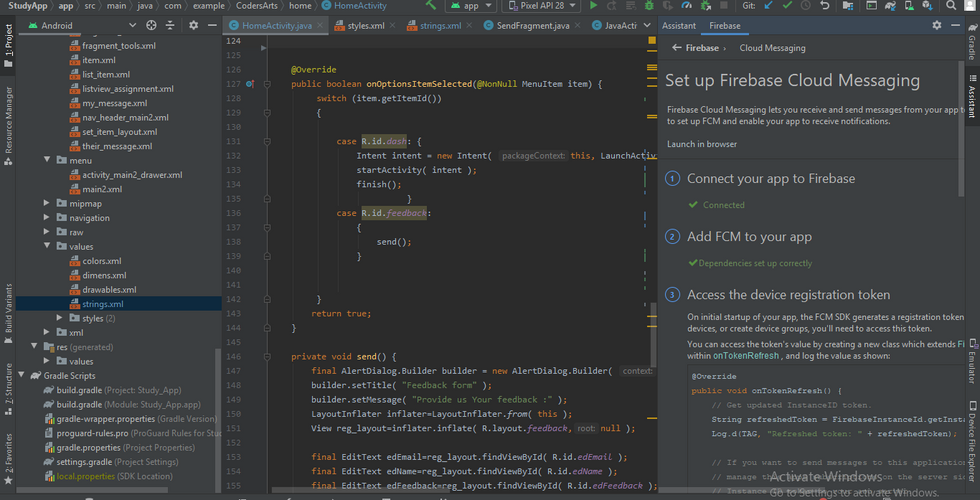
Task: Click the Search Everywhere magnifier icon
Action: pos(951,6)
